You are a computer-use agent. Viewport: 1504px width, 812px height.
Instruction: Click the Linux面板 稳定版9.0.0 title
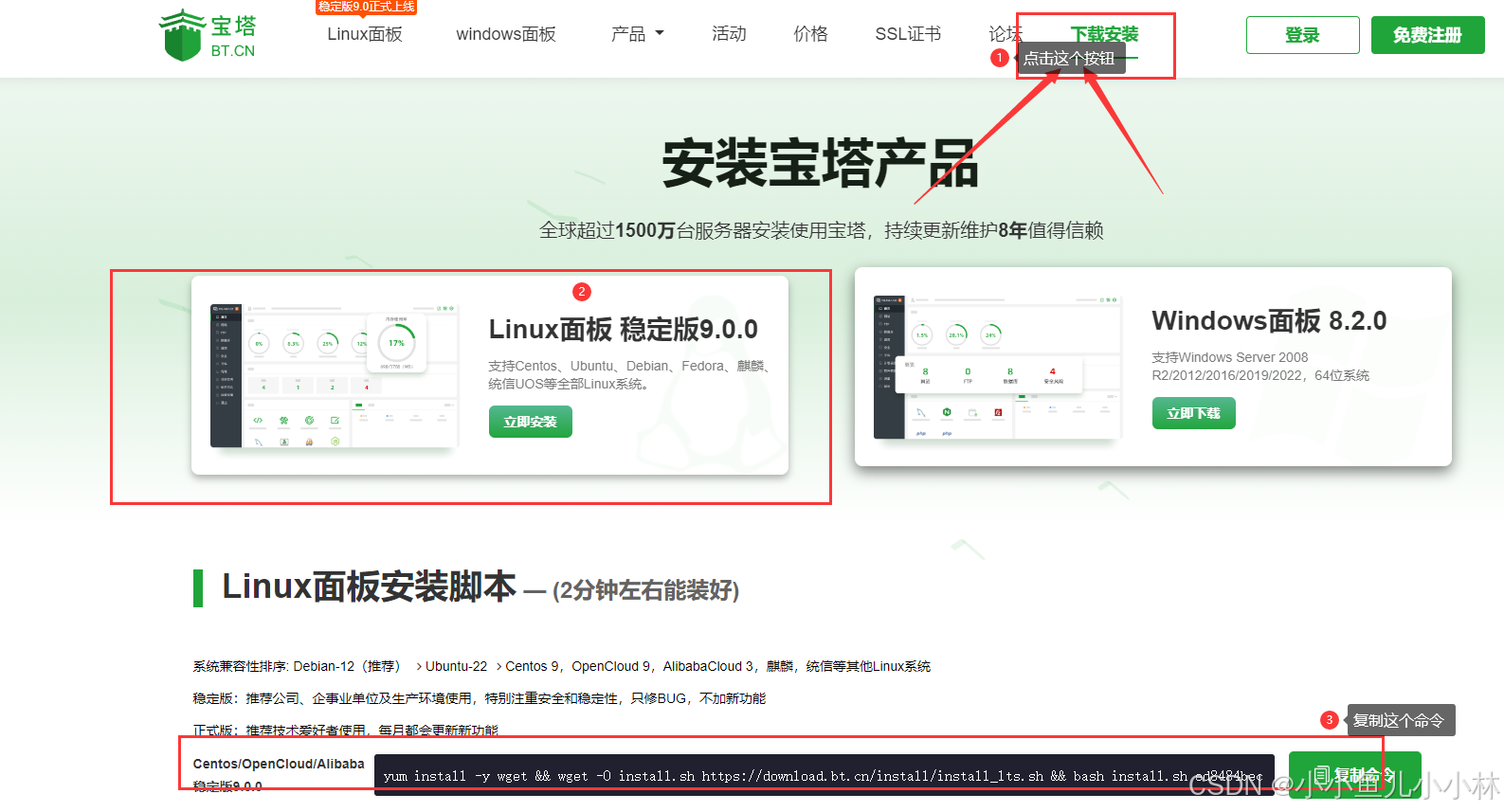coord(624,330)
